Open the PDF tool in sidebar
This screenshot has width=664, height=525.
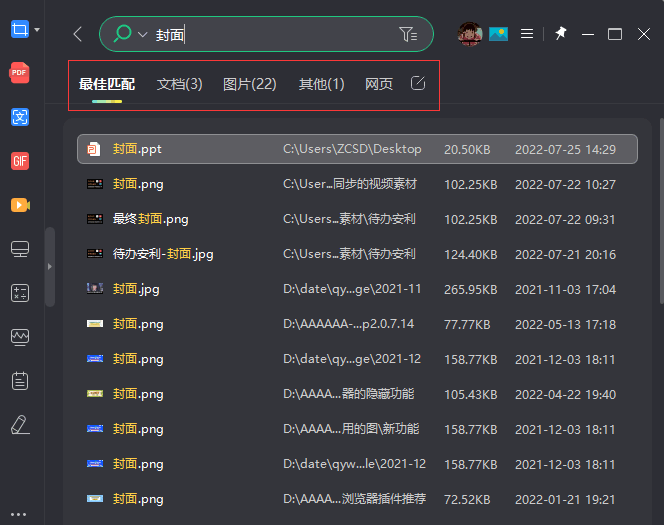click(19, 73)
